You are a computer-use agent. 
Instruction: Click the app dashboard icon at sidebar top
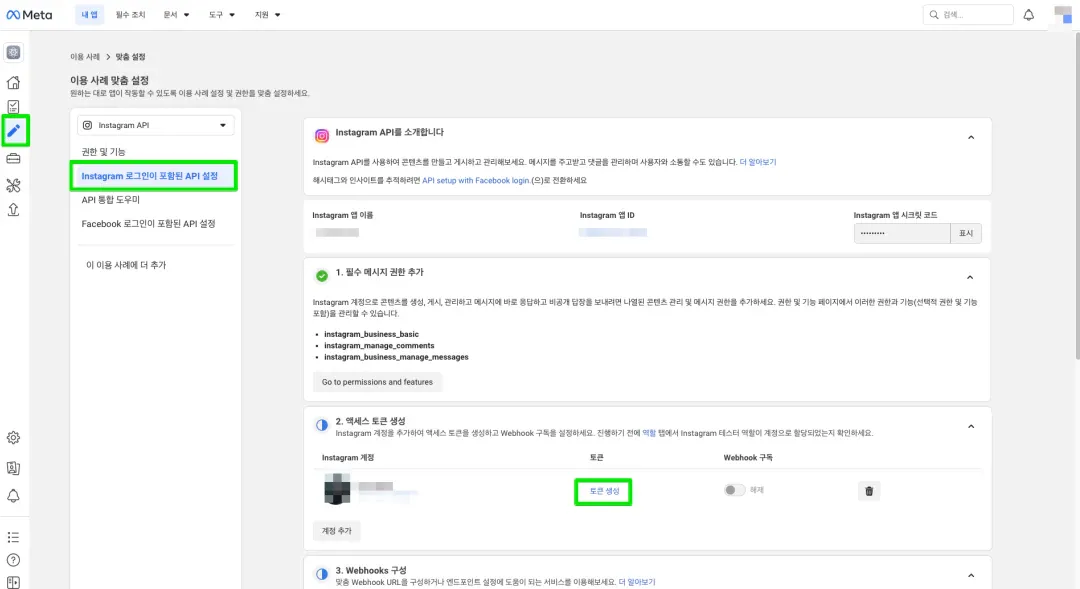[x=13, y=52]
